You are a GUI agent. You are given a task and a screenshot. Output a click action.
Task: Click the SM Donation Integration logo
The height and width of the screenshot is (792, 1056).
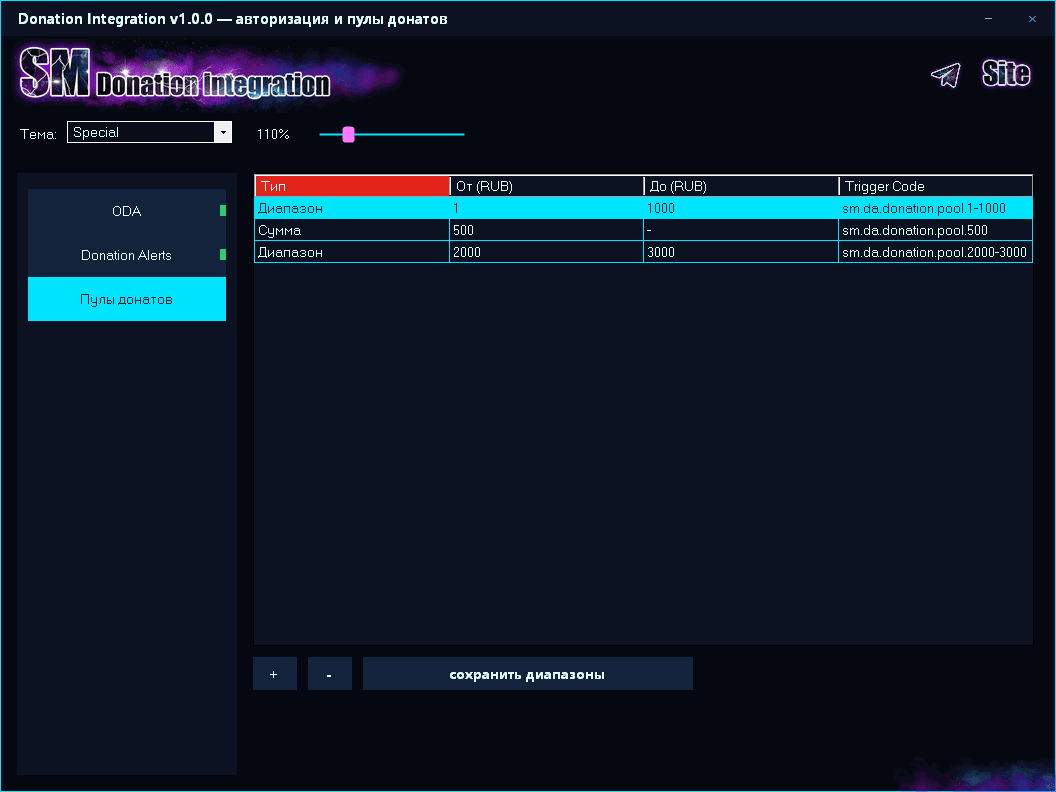coord(175,74)
